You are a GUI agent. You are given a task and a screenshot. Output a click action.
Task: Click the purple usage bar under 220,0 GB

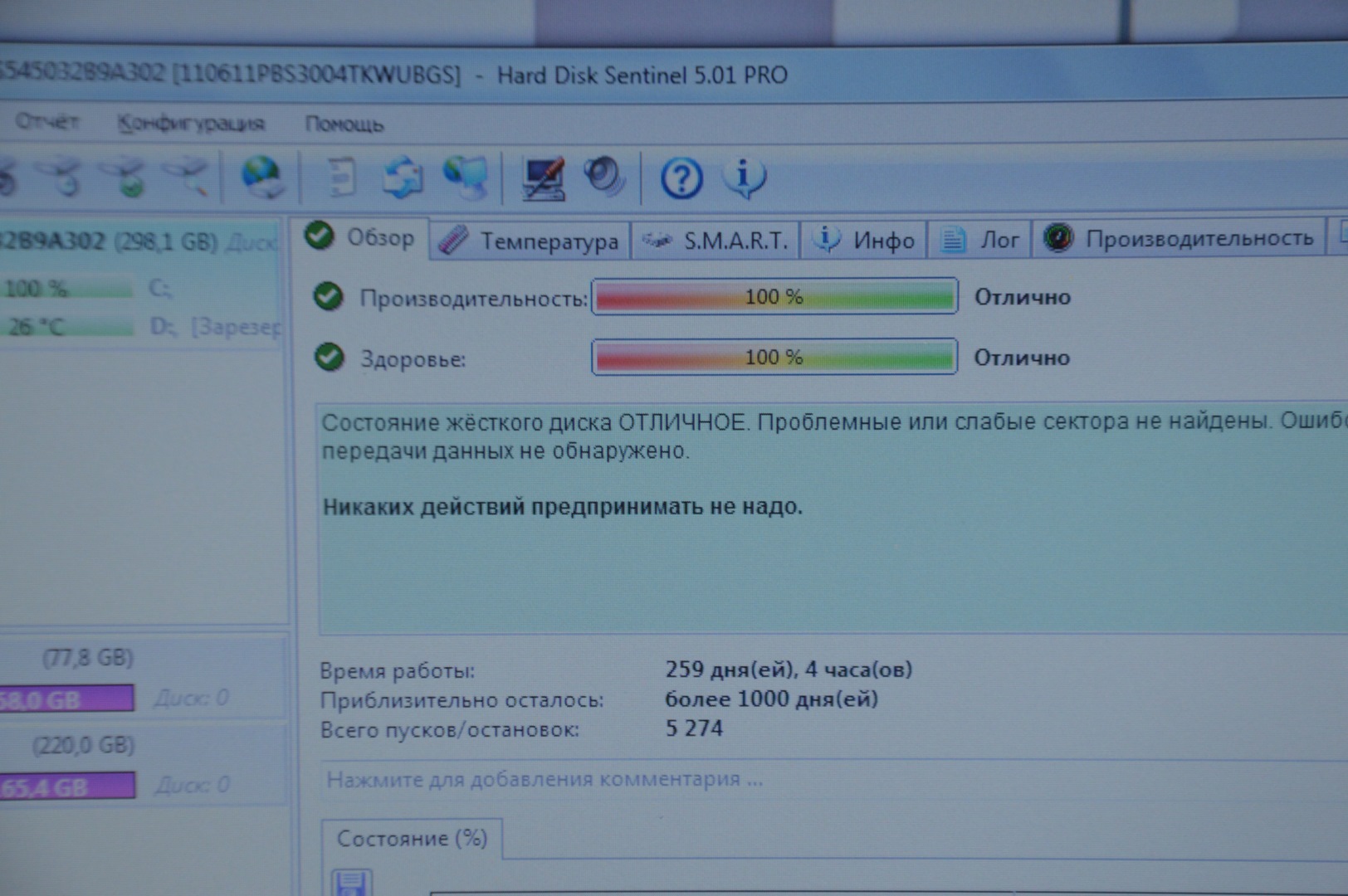pos(67,786)
